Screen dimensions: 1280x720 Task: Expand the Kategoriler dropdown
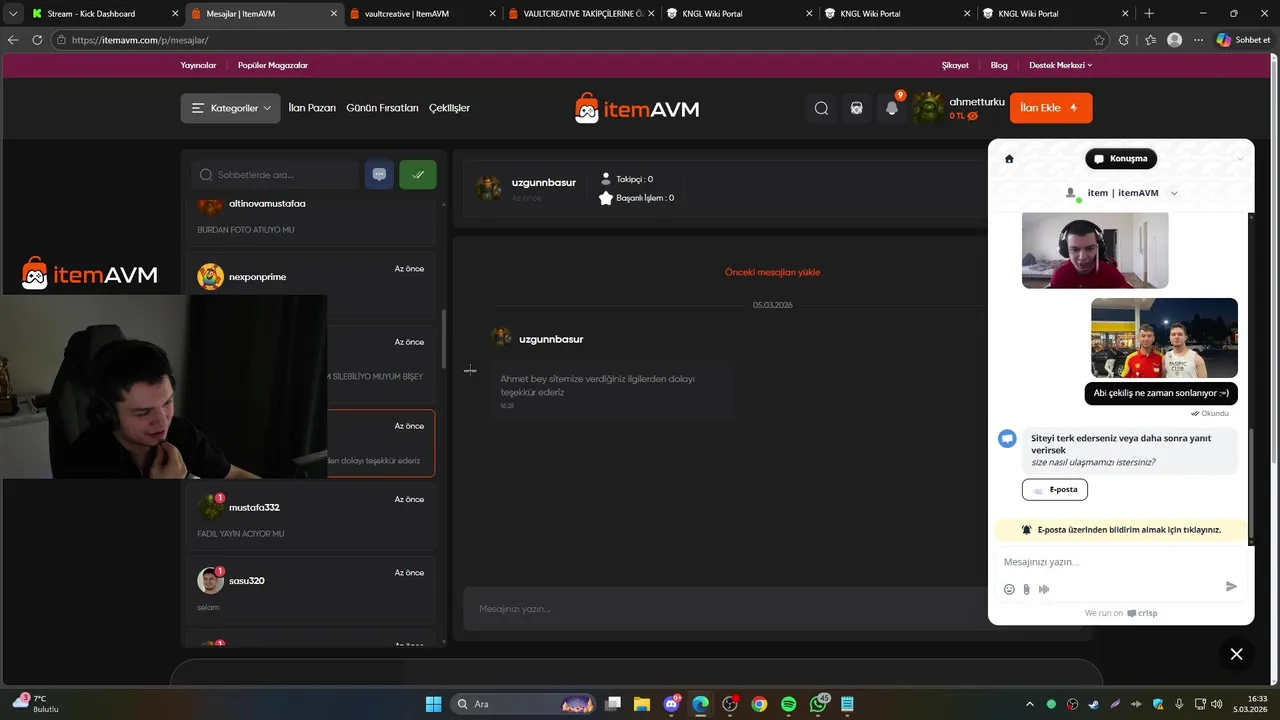[230, 108]
